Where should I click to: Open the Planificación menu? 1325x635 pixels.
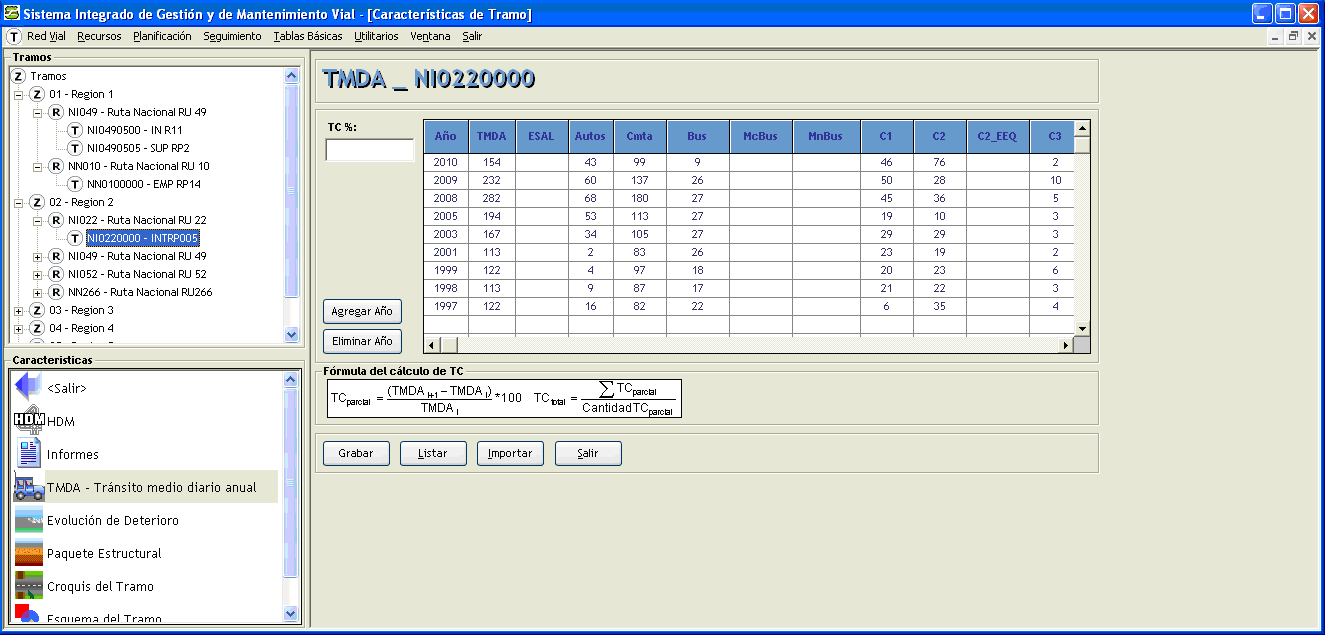(x=162, y=36)
